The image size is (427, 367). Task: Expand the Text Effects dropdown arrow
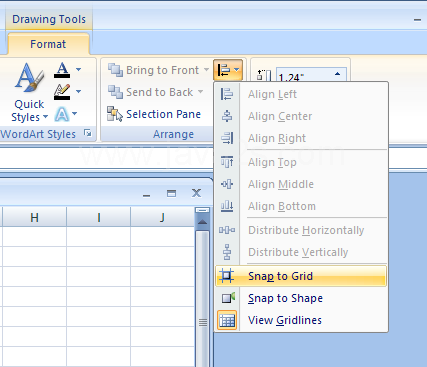point(75,114)
